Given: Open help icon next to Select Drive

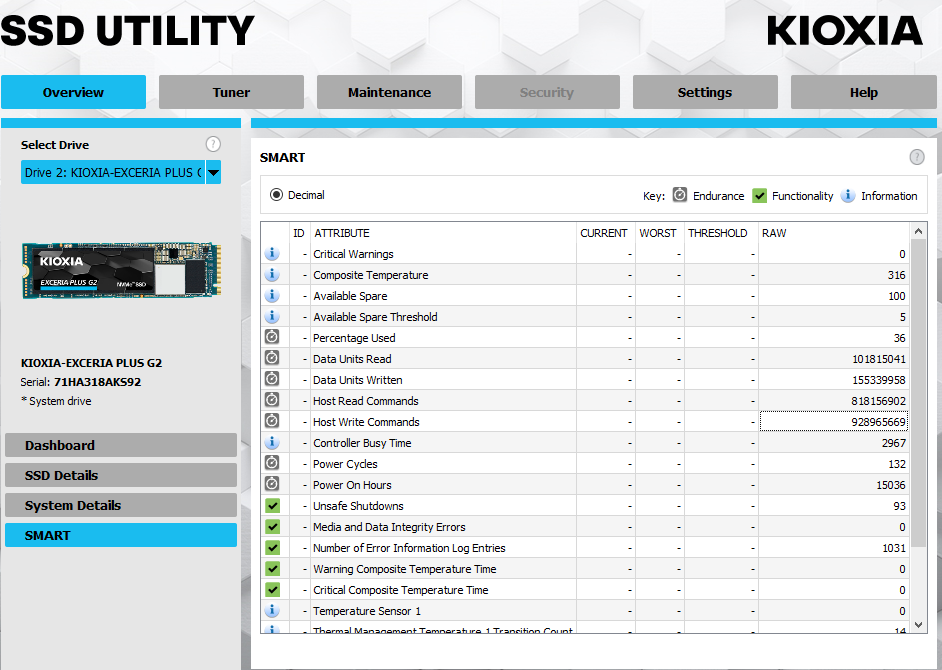Looking at the screenshot, I should [x=213, y=144].
